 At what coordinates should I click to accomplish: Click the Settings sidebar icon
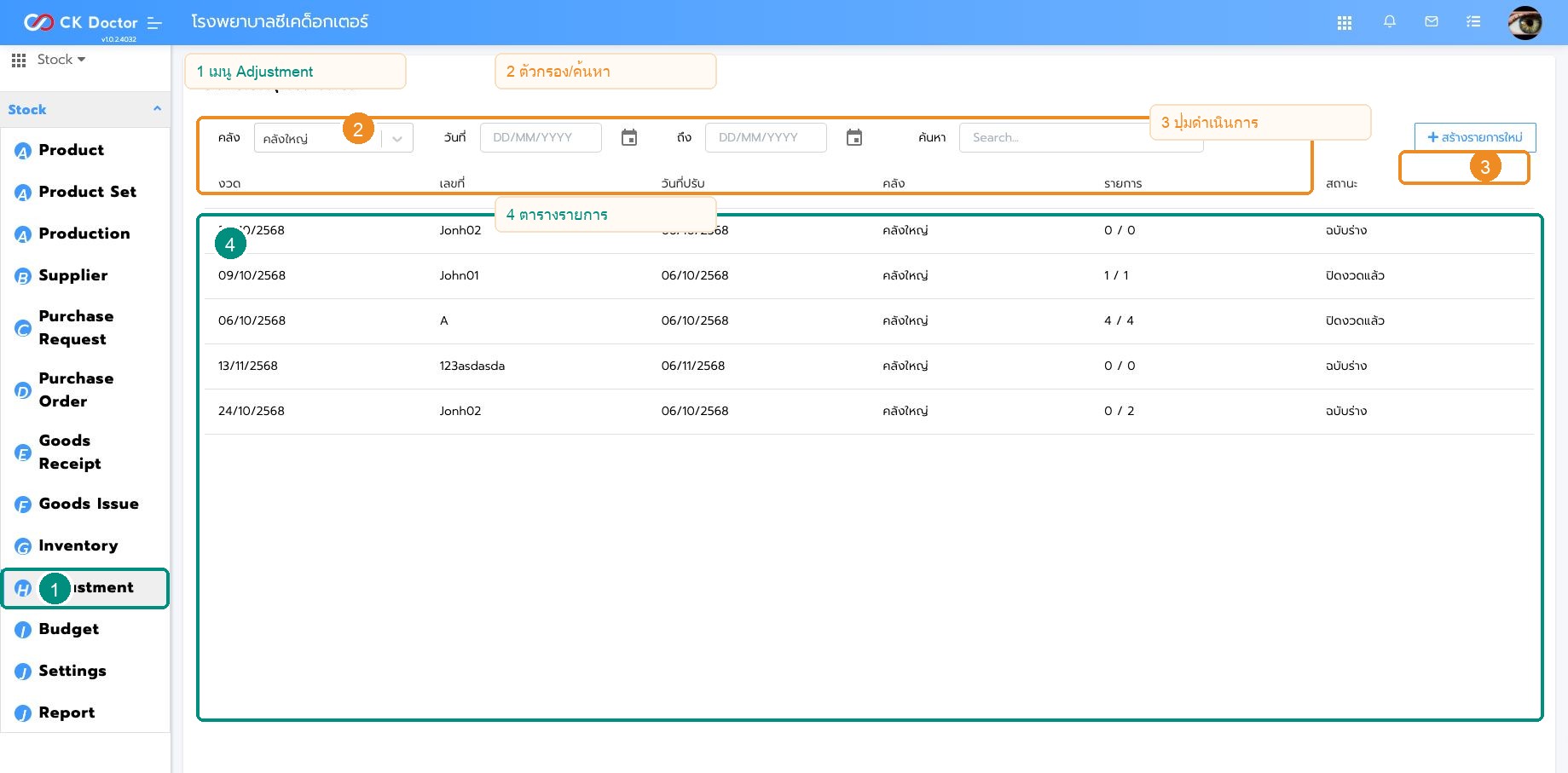(23, 672)
